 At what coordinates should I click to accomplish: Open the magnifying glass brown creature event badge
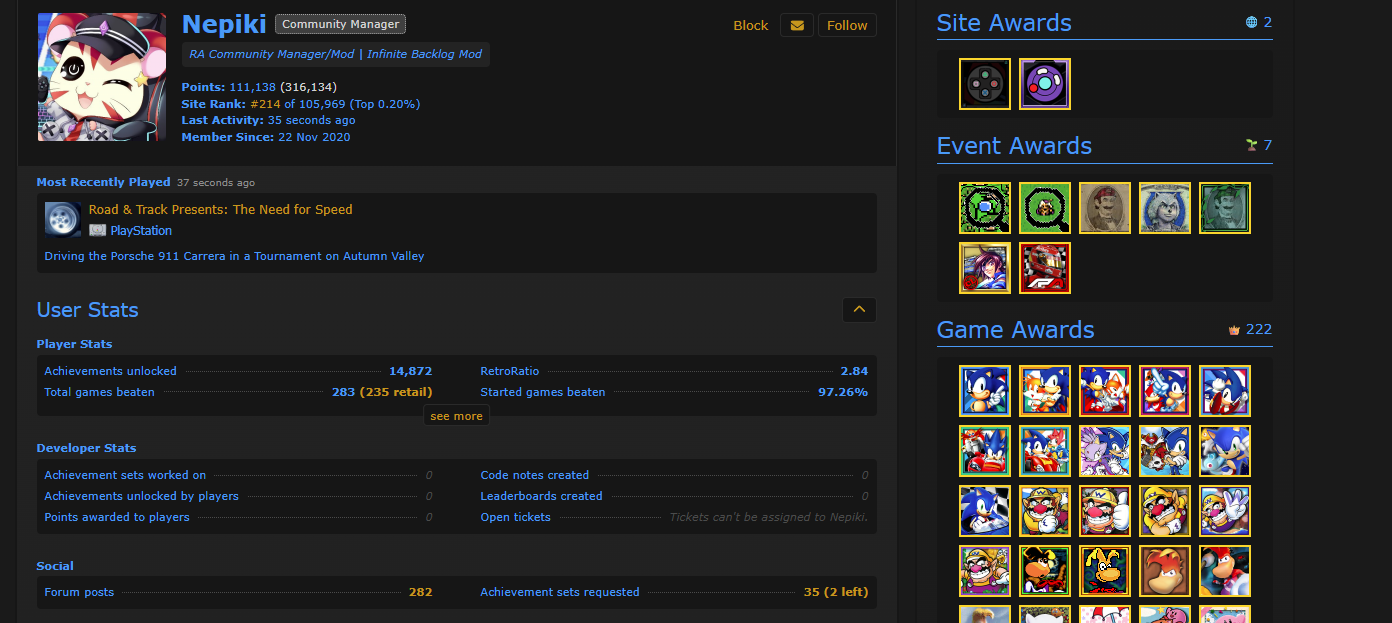tap(1045, 208)
